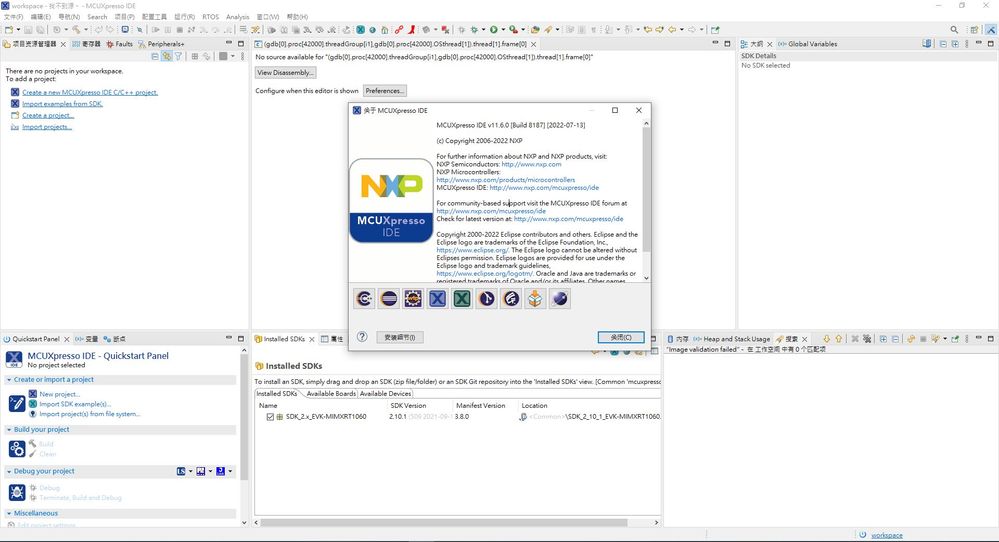
Task: Open dropdown beside build hammer toolbar icon
Action: tap(86, 29)
